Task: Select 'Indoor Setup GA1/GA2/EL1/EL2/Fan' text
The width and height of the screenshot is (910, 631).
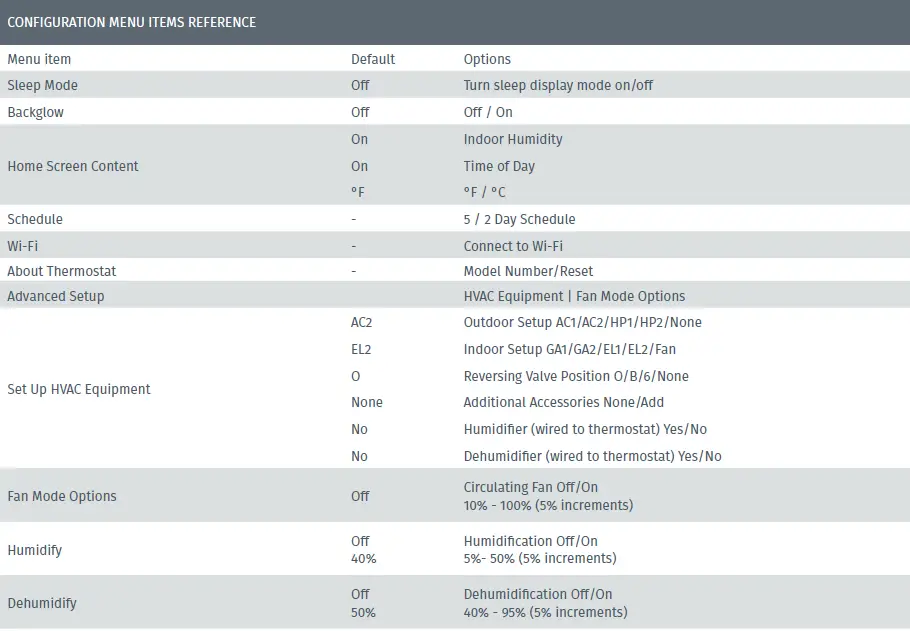Action: click(x=569, y=349)
